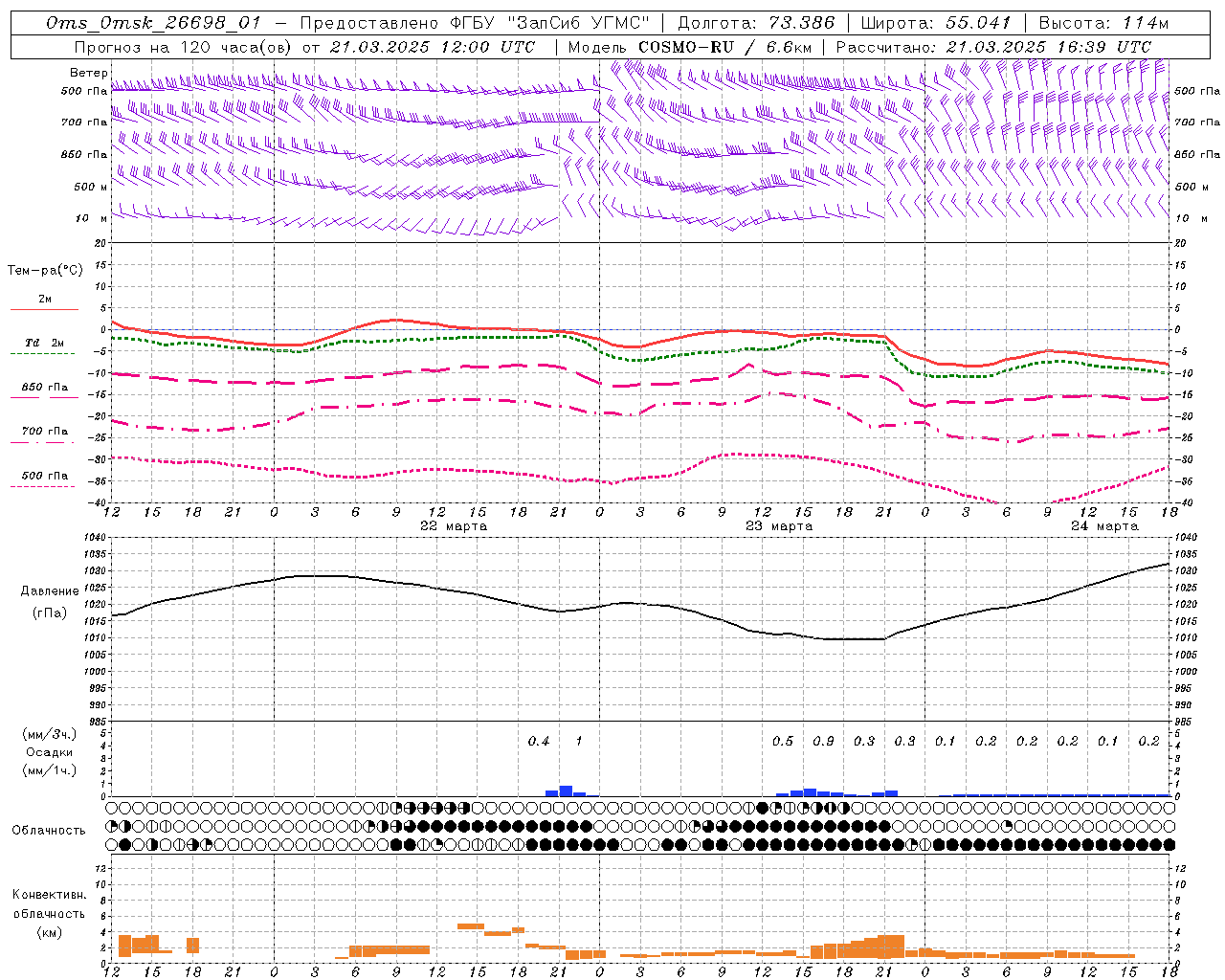Click the (км) unit label of convective chart

click(50, 932)
